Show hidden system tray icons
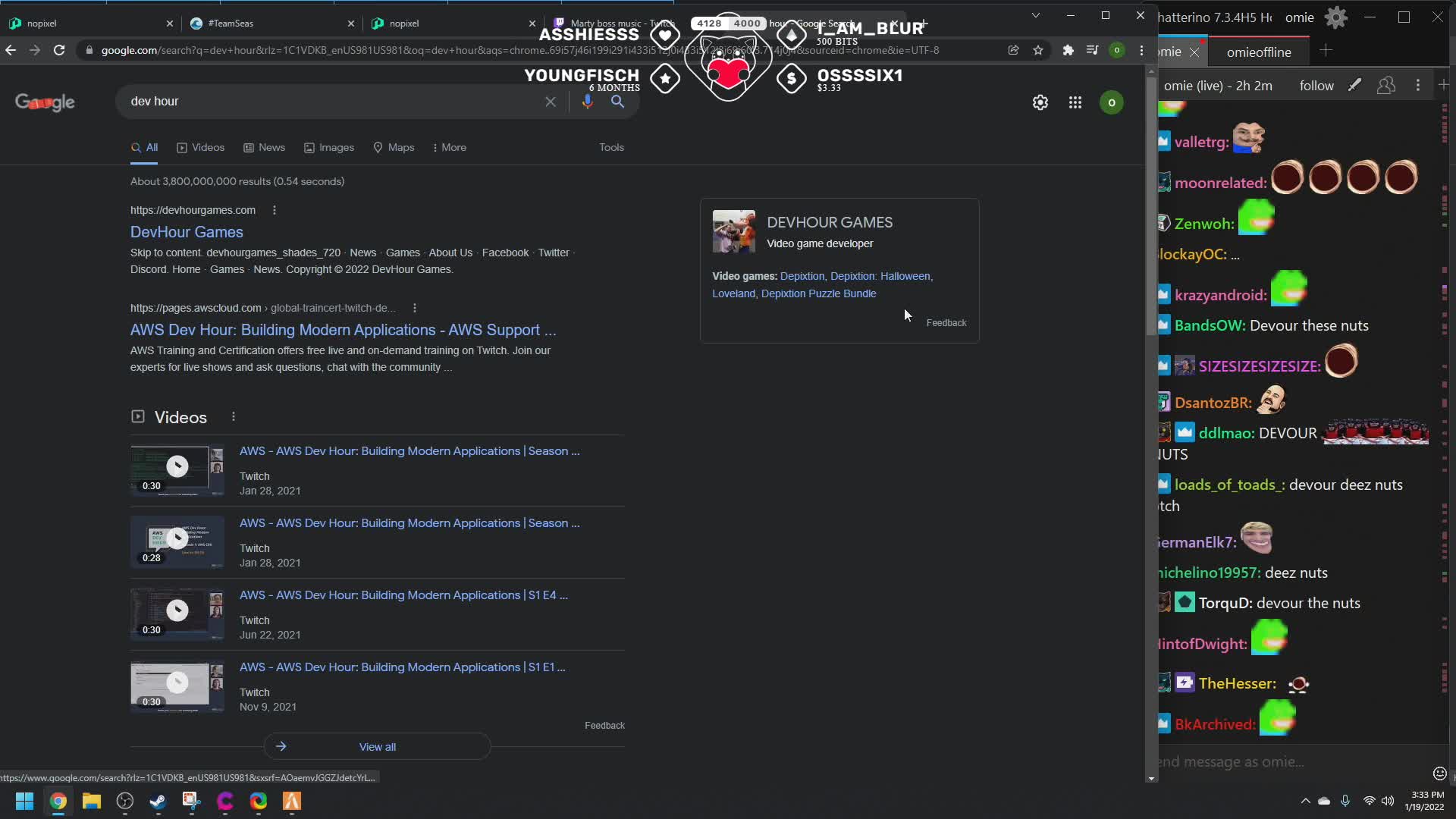Screen dimensions: 1456x819 1305,801
